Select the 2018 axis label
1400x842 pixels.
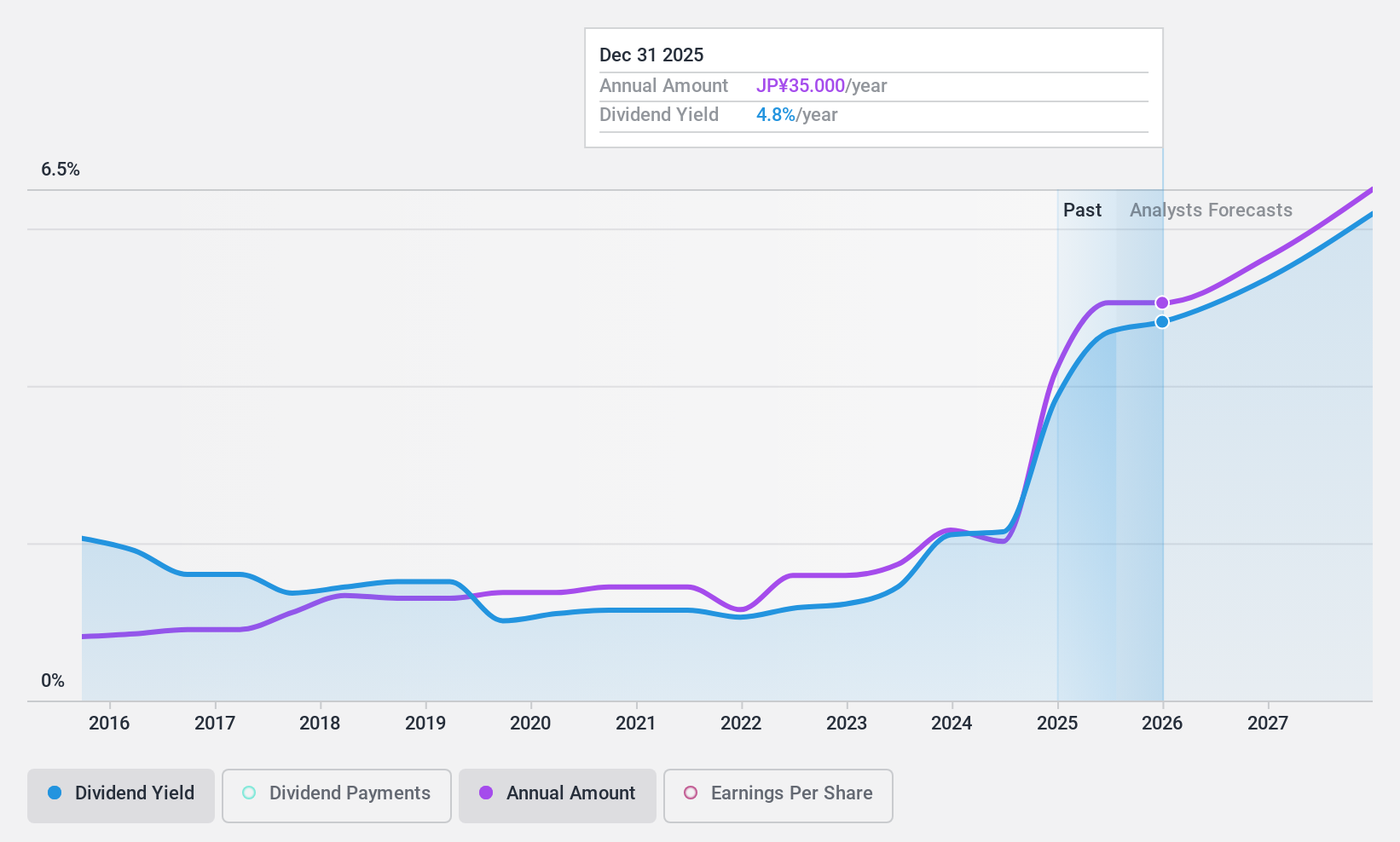tap(320, 724)
